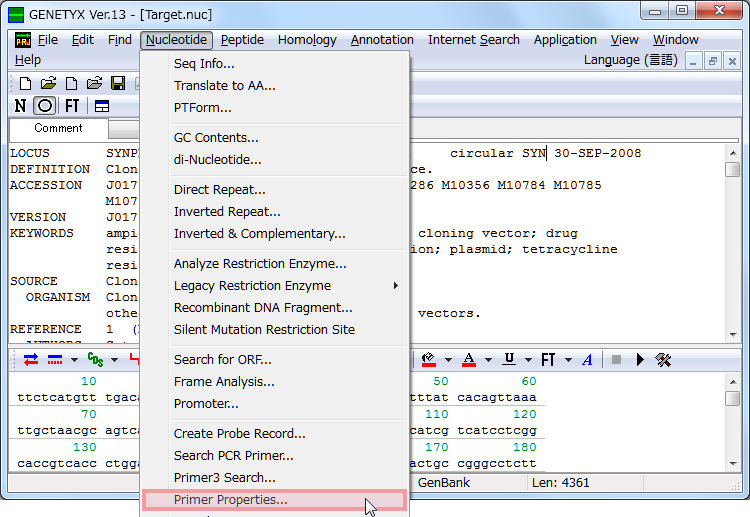The height and width of the screenshot is (517, 750).
Task: Open dropdown beside sequence toolbar FT
Action: point(568,360)
